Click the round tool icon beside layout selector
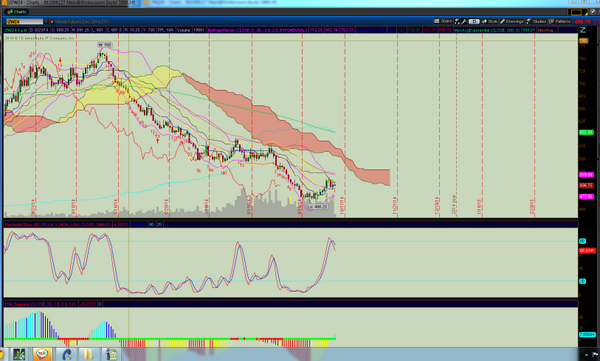Image resolution: width=600 pixels, height=361 pixels. 593,12
